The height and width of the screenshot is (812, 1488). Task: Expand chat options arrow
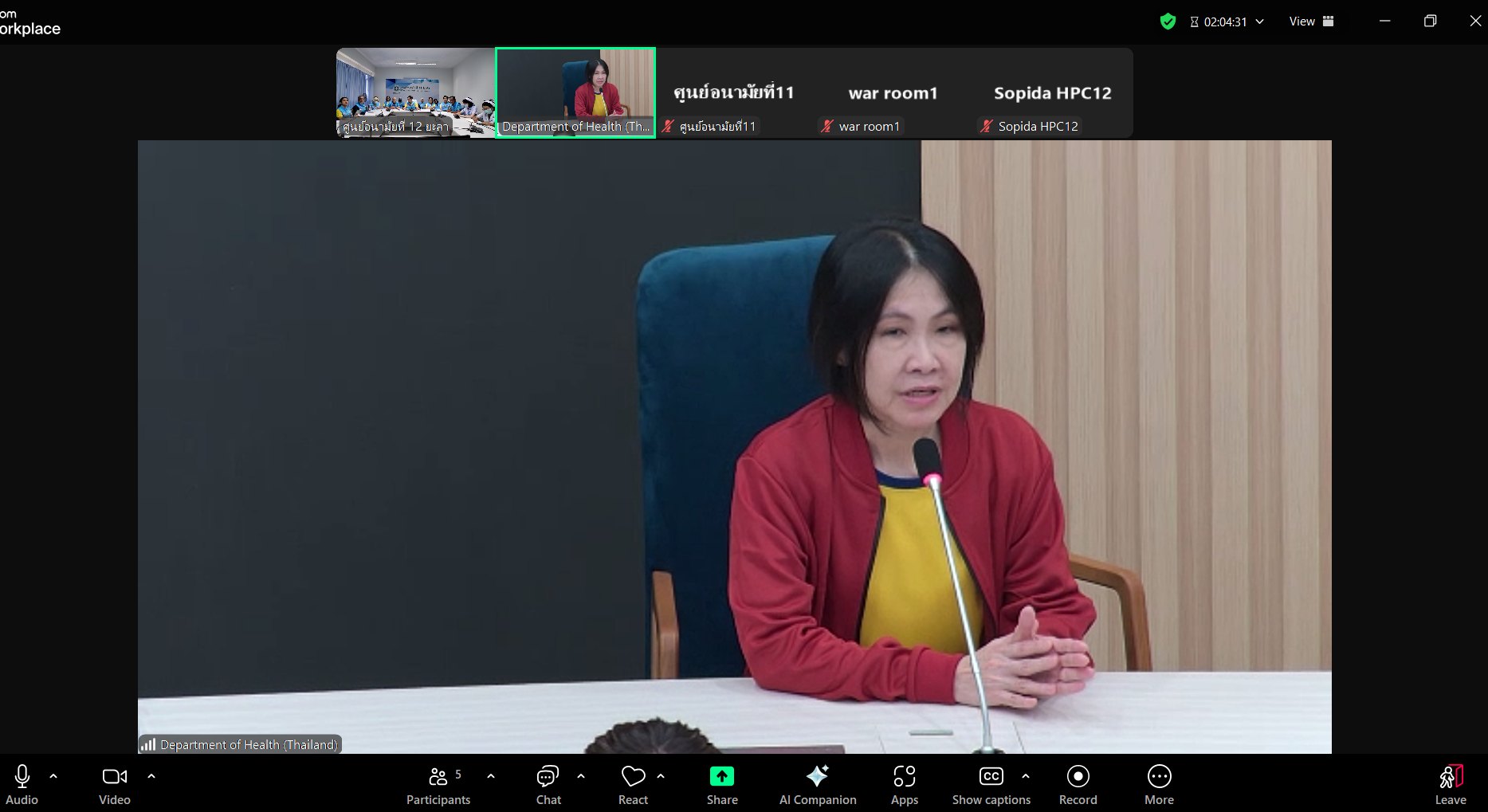point(581,775)
